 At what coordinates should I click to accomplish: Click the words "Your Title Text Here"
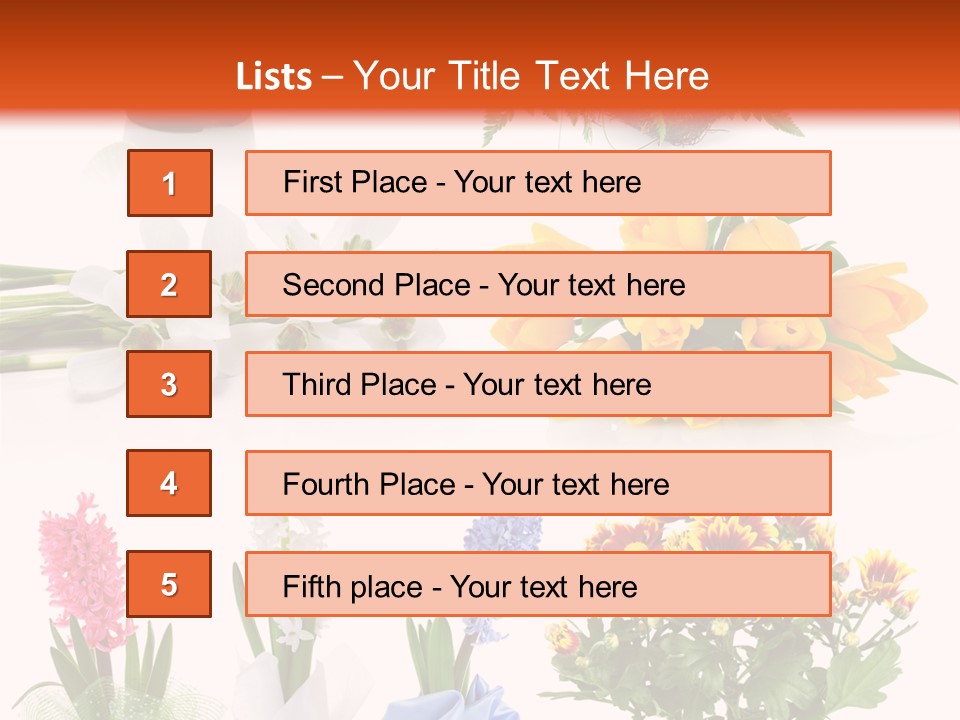(x=530, y=76)
